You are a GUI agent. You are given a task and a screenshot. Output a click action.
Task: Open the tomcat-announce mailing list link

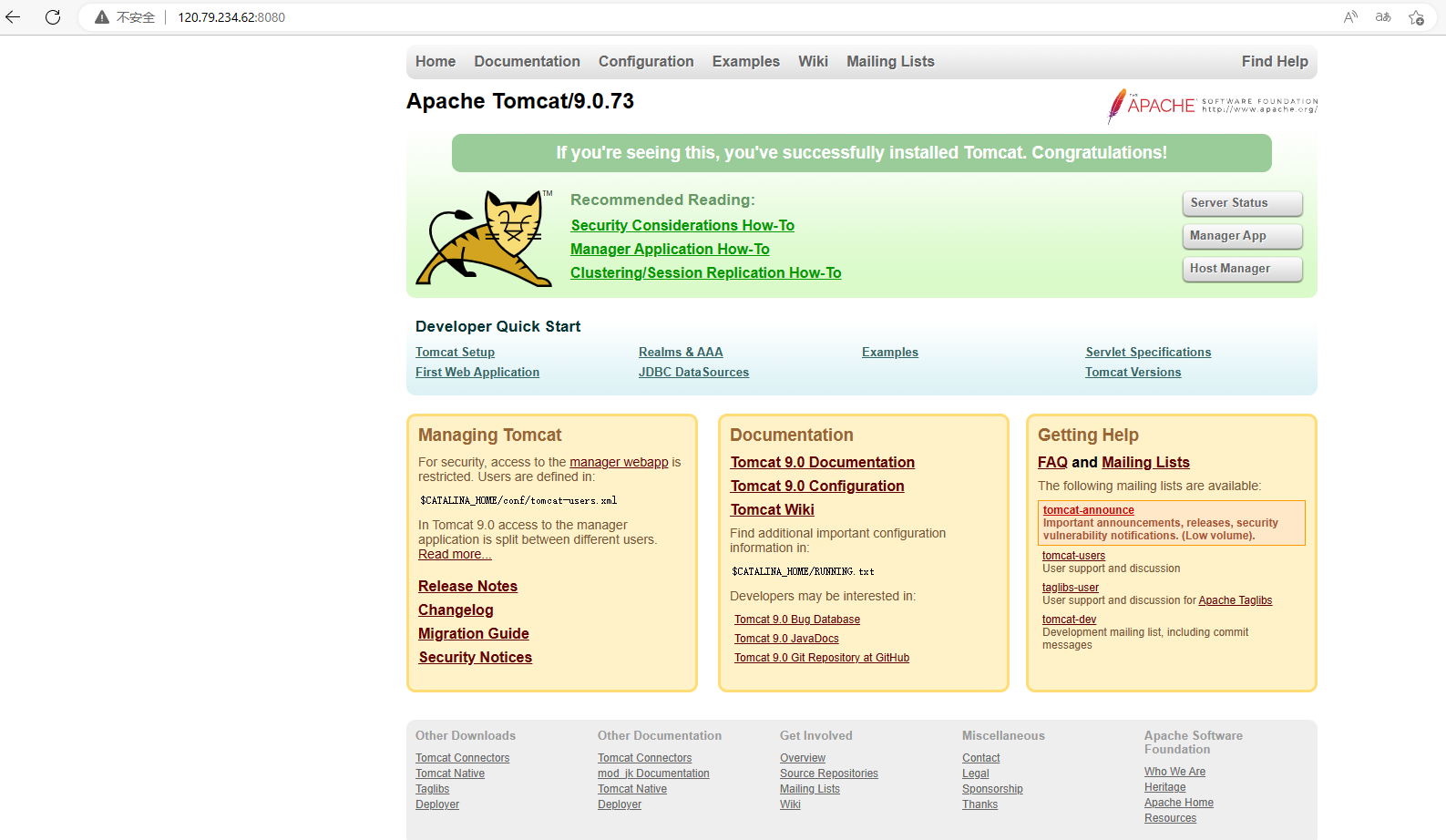point(1088,510)
